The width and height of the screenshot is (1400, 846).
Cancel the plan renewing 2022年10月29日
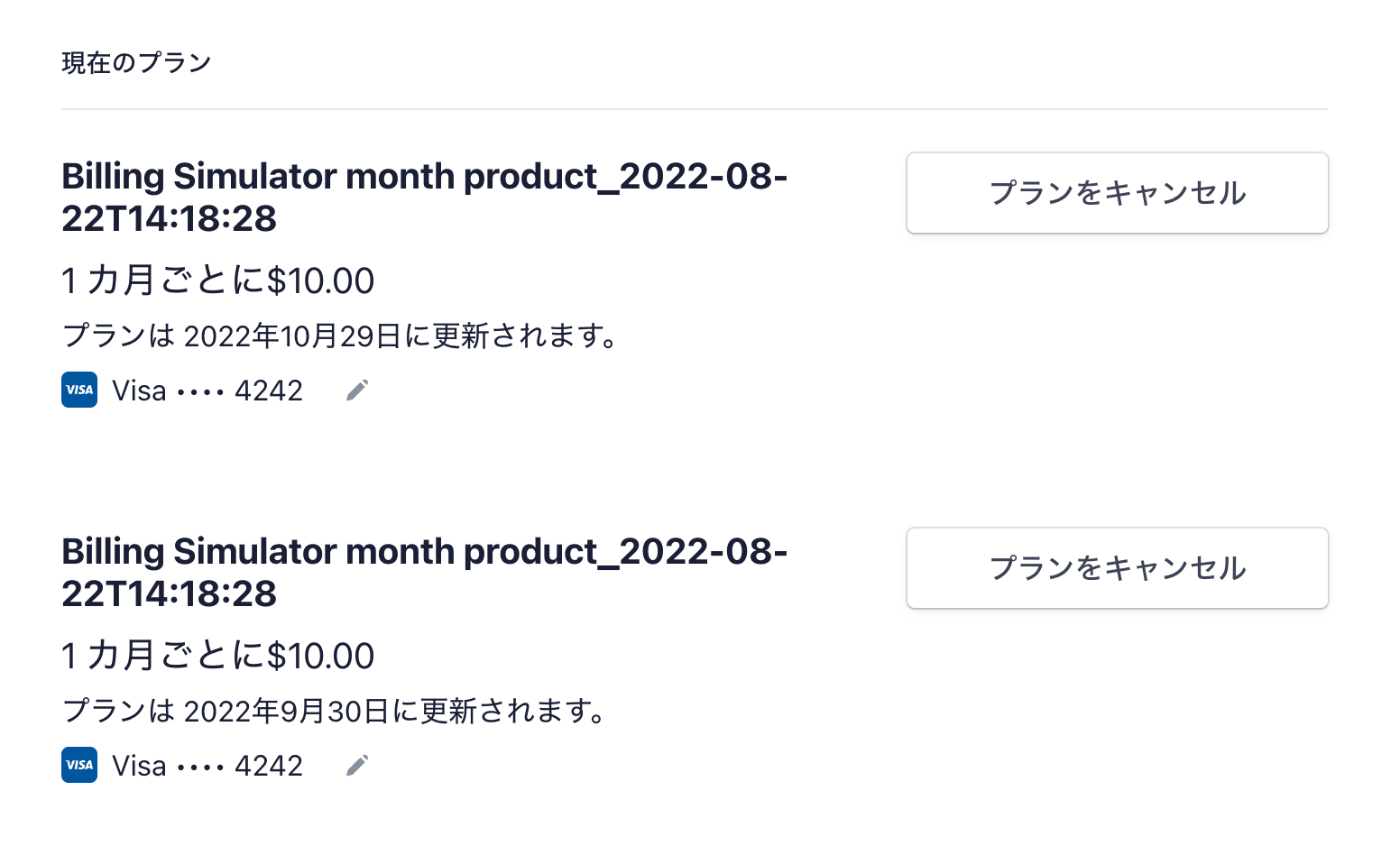(x=1117, y=193)
